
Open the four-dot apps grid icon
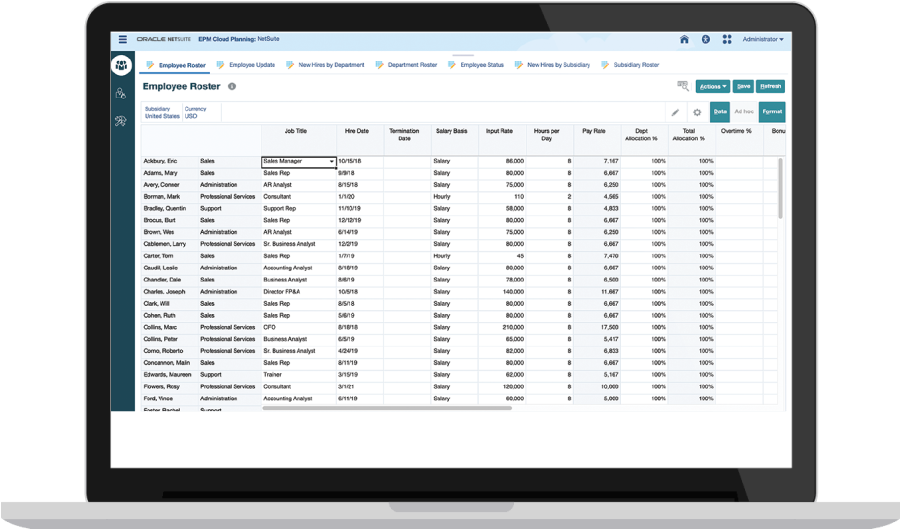coord(727,40)
